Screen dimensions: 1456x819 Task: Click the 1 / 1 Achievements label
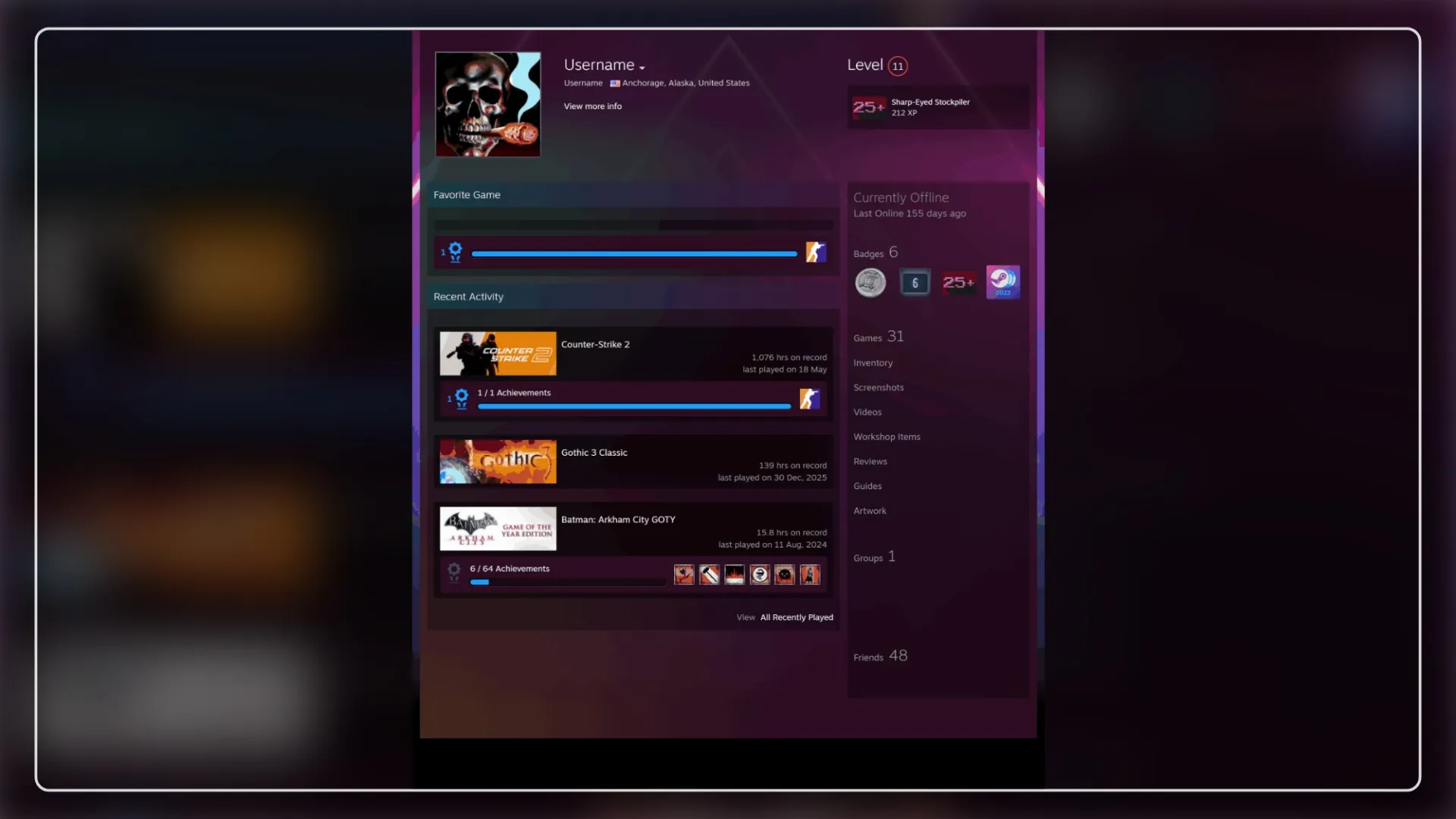(513, 393)
